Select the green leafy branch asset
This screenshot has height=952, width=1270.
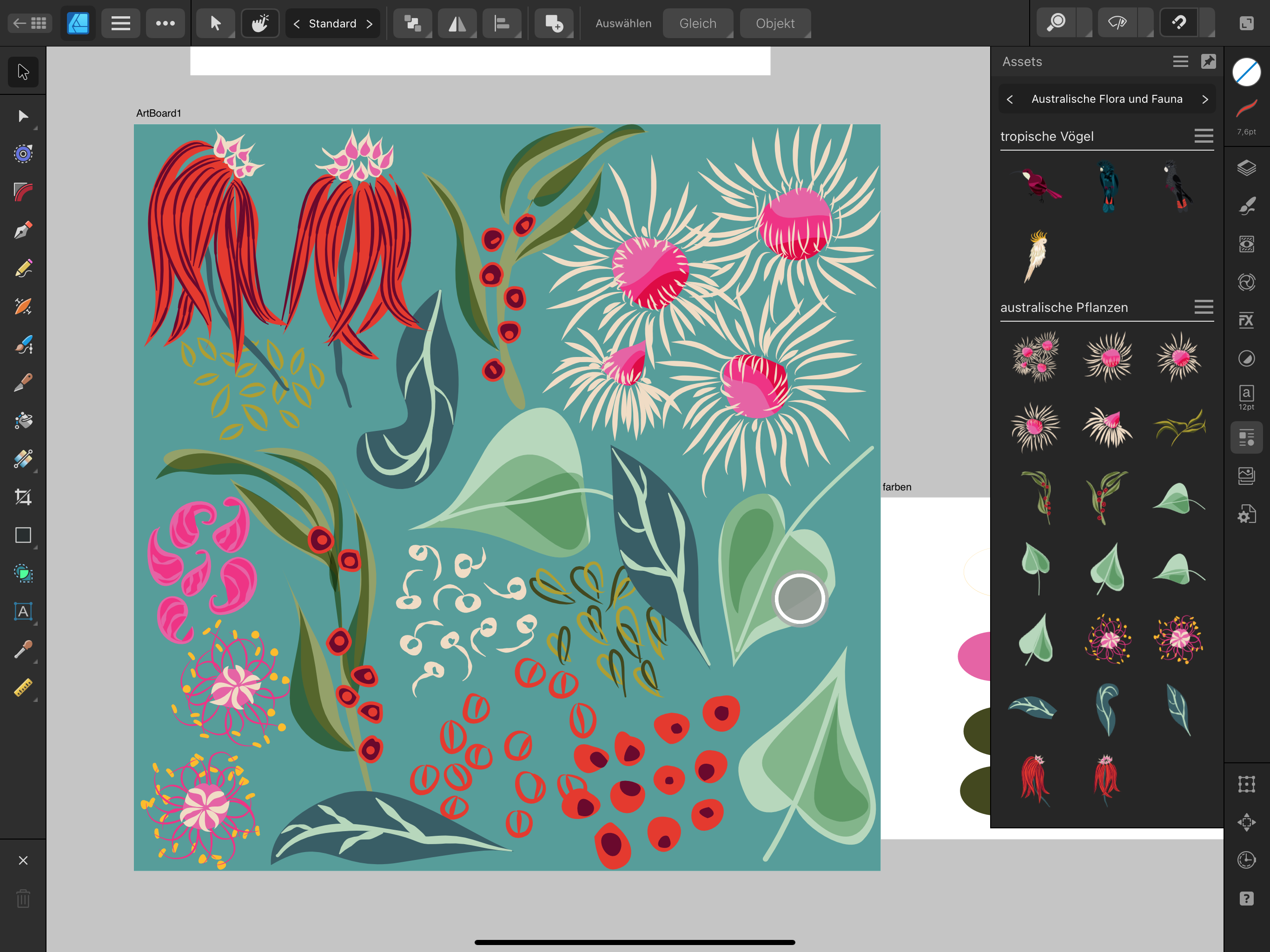(1179, 427)
